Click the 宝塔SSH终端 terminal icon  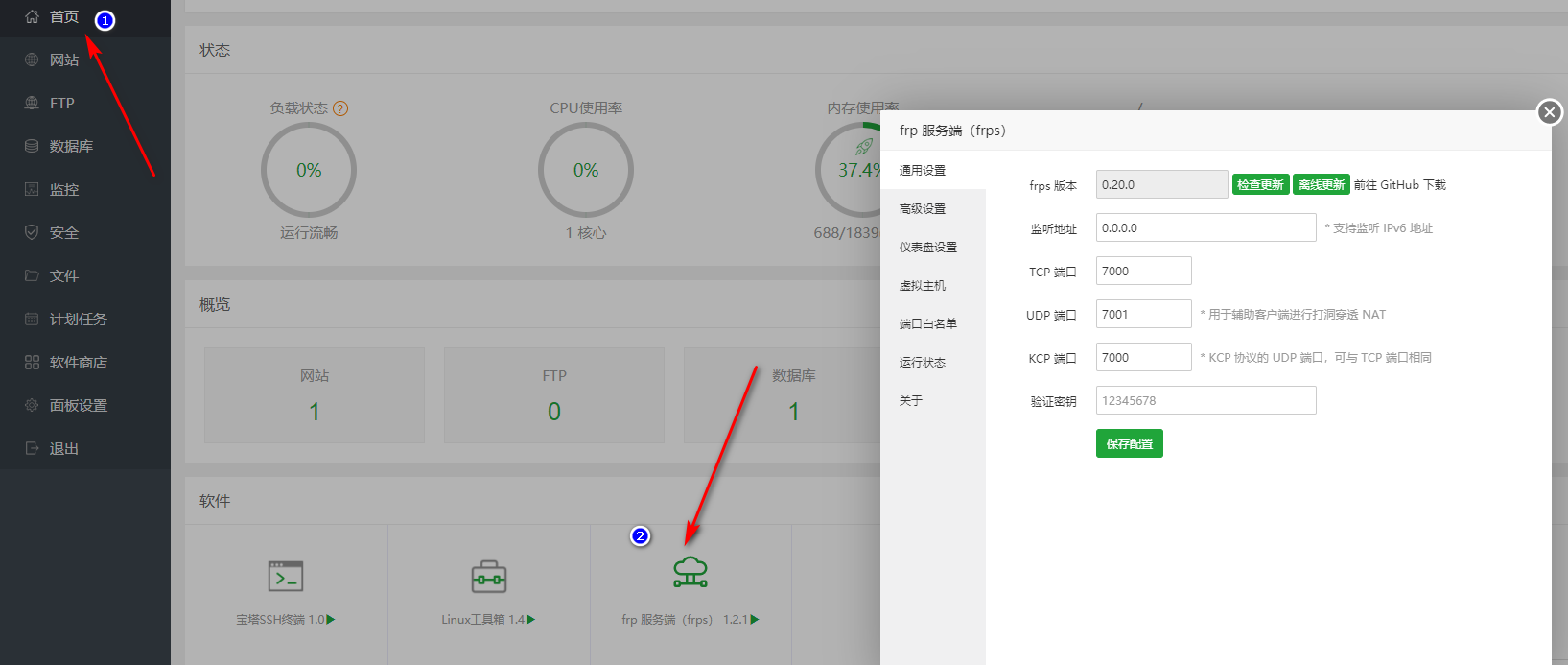[286, 576]
